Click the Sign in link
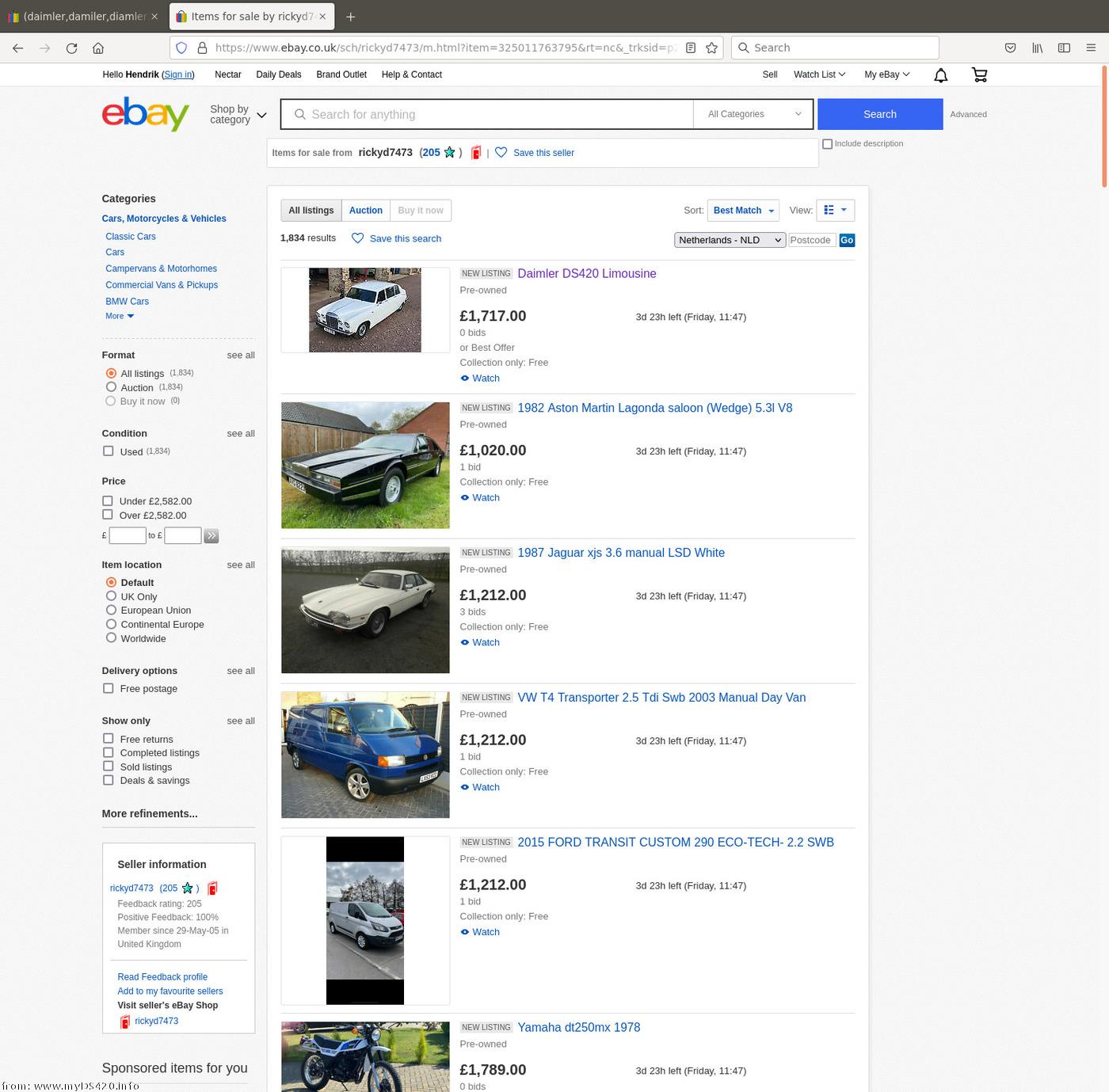The height and width of the screenshot is (1092, 1109). pyautogui.click(x=178, y=74)
